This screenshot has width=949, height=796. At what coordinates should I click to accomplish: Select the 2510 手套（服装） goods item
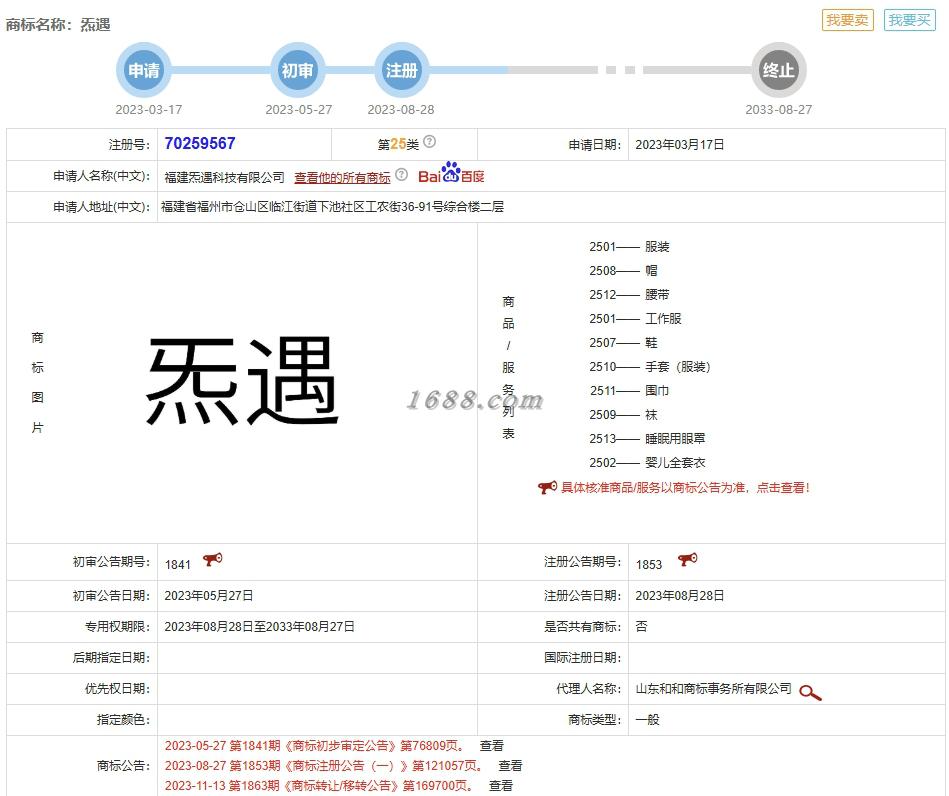tap(650, 367)
